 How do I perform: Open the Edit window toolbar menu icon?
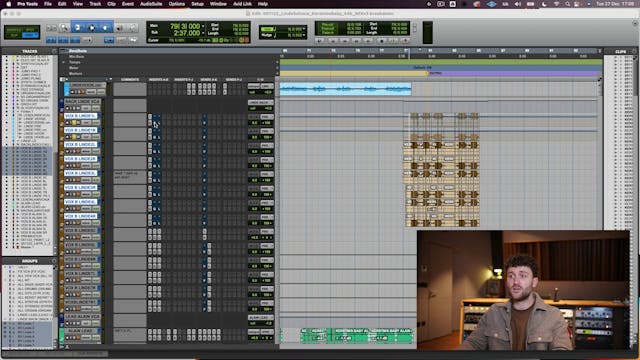point(635,24)
